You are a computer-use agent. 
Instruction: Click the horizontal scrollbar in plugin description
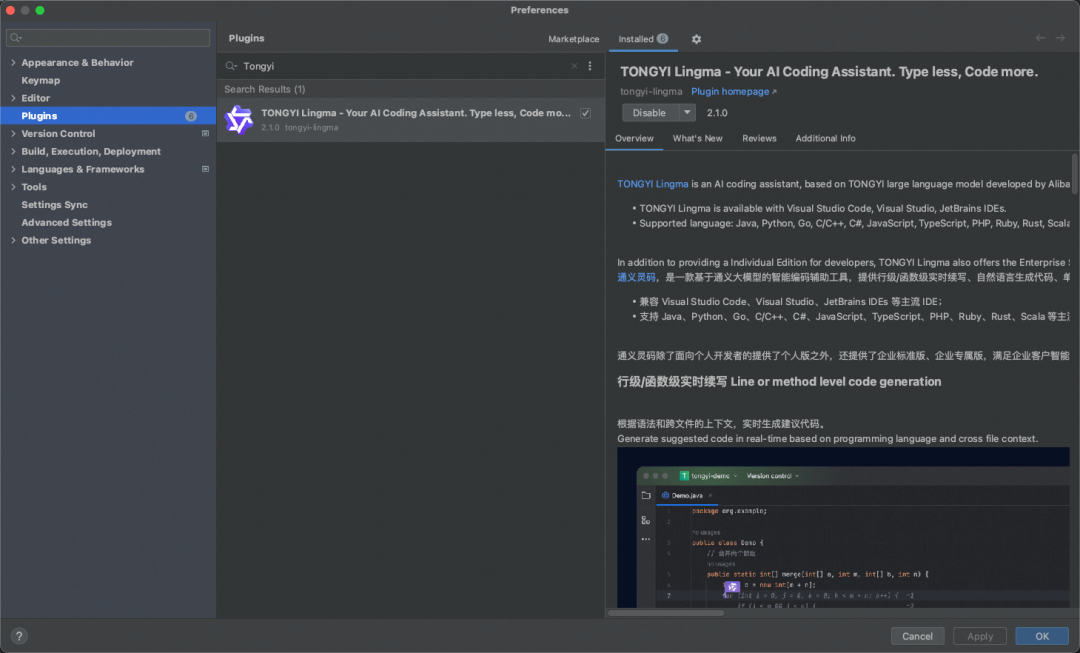click(x=666, y=612)
